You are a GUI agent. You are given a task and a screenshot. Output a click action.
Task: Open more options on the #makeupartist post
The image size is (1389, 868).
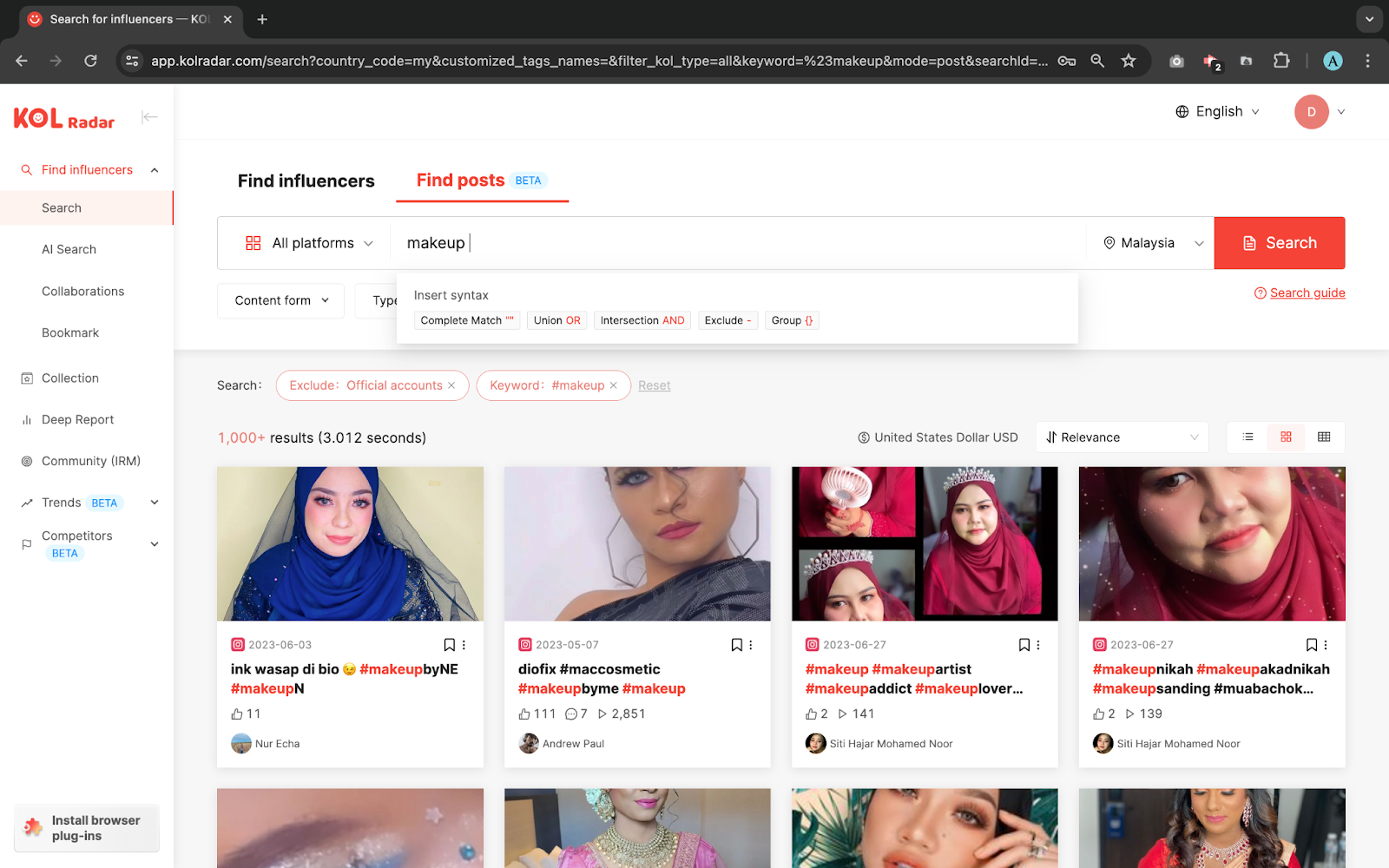tap(1038, 645)
